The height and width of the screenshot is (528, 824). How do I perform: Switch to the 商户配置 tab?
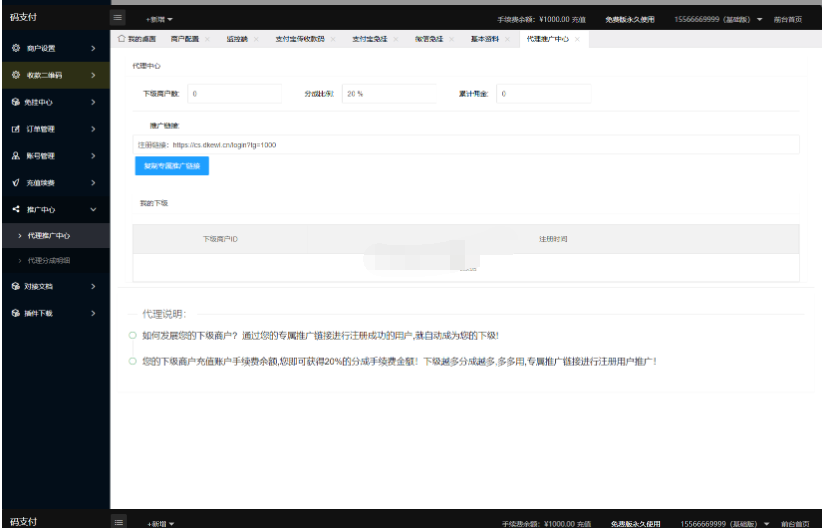184,39
